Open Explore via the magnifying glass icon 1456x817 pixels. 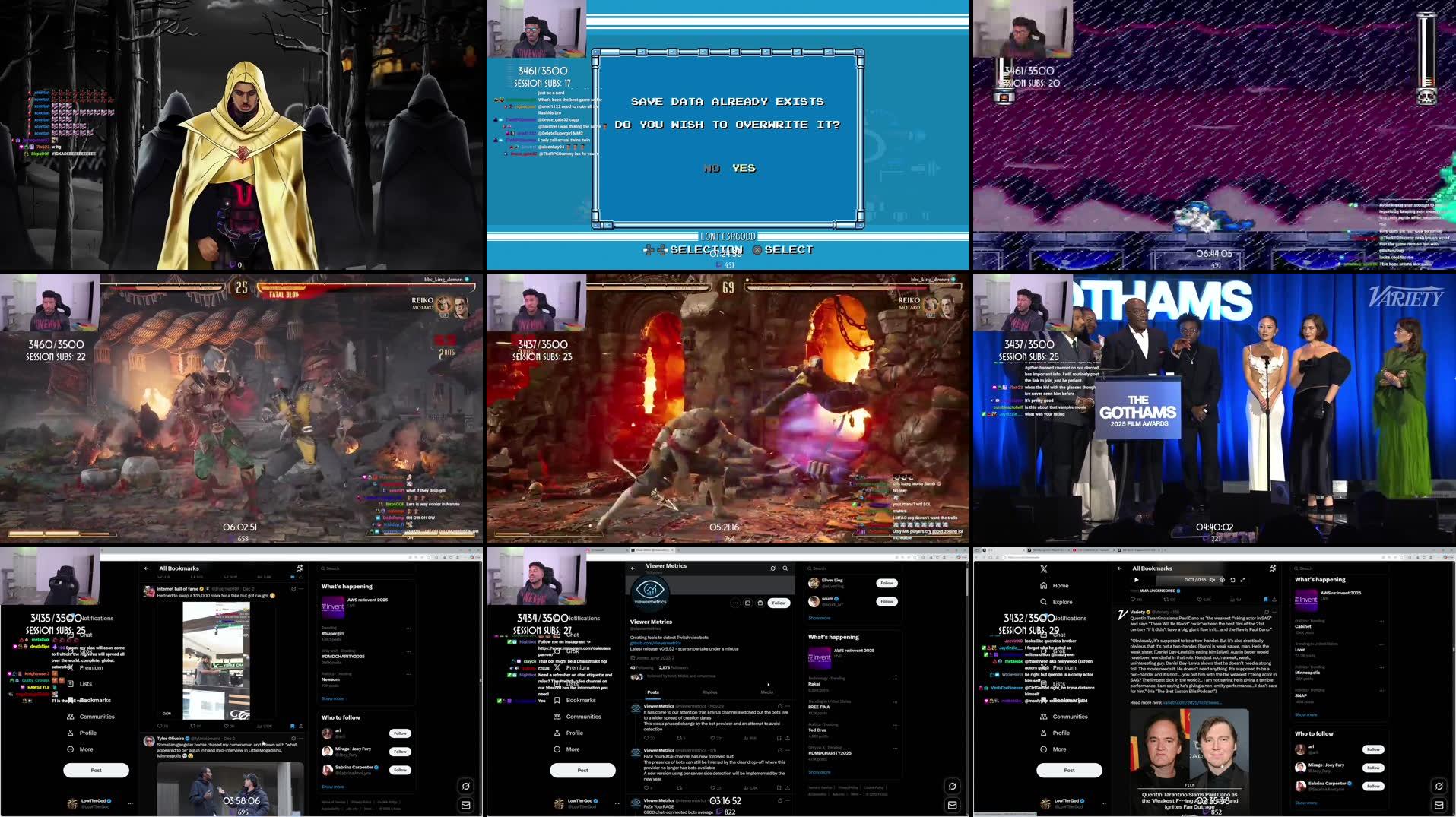[1044, 602]
